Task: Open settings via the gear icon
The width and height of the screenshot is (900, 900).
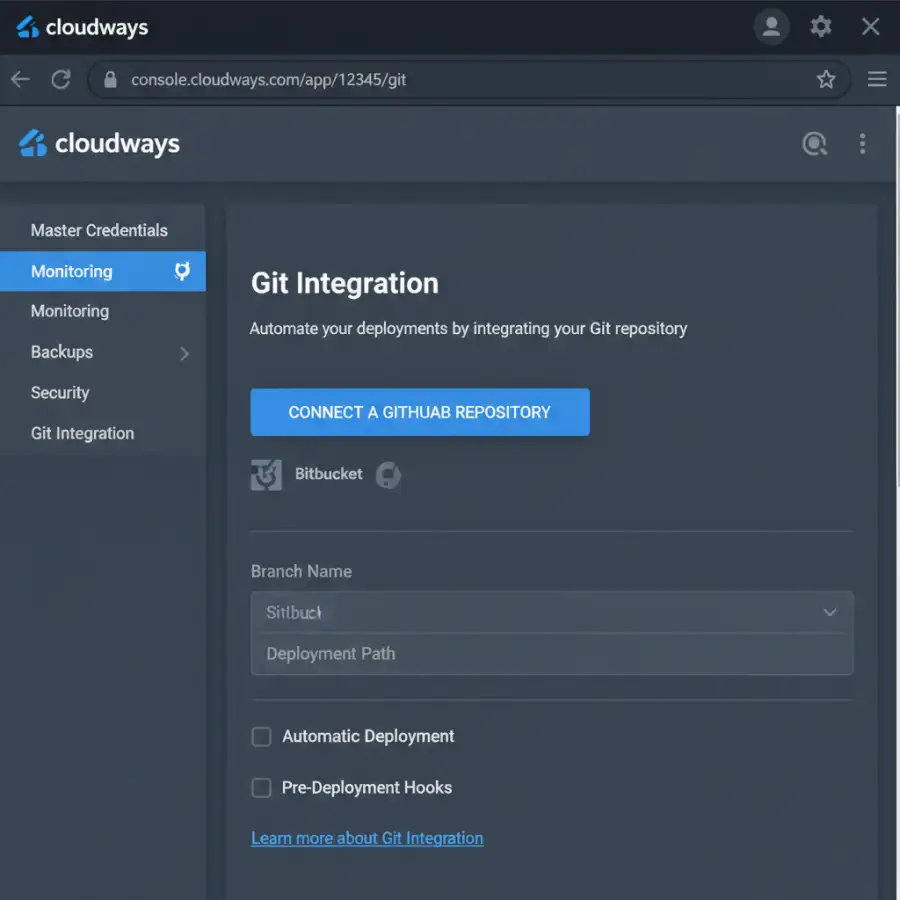Action: pyautogui.click(x=821, y=27)
